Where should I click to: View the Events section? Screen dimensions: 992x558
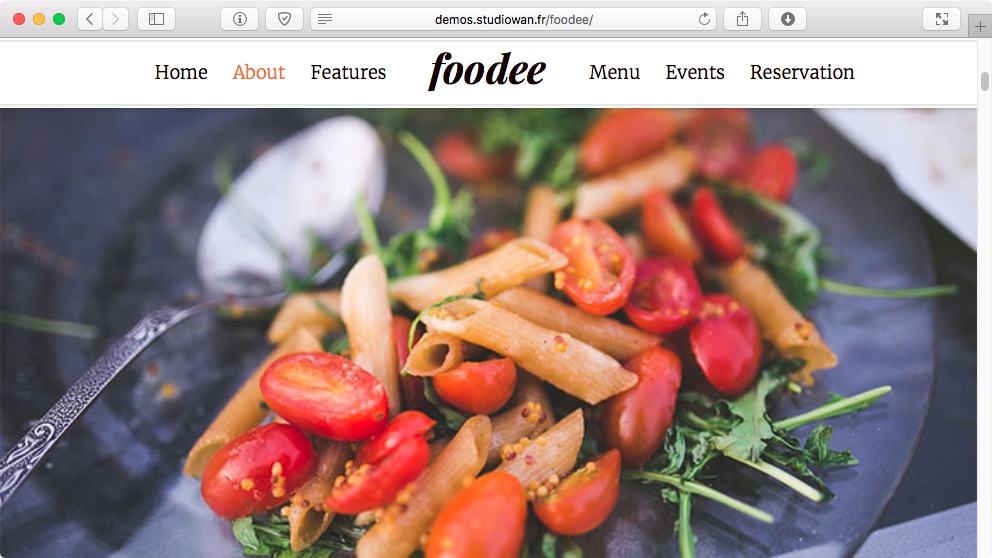point(695,72)
